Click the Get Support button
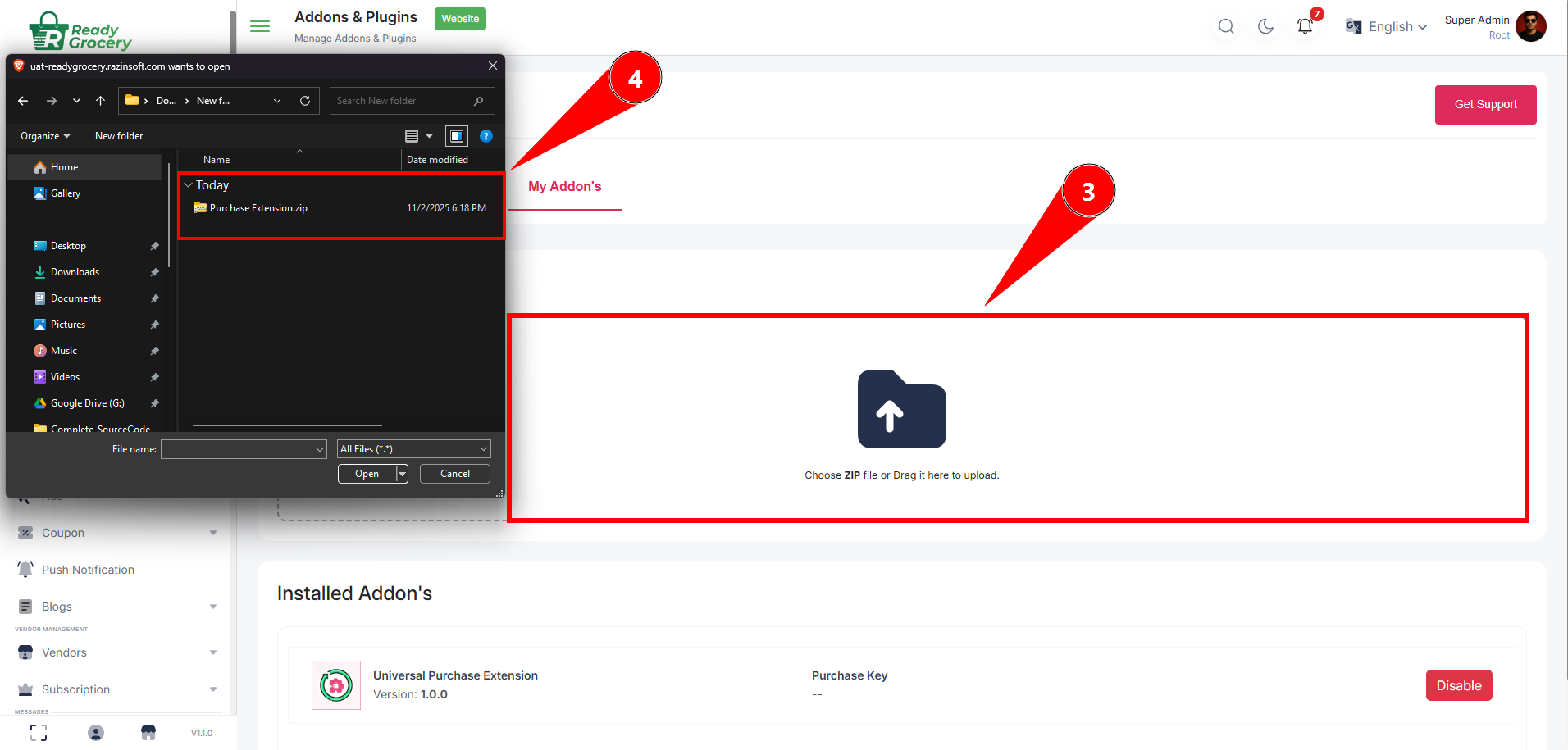Viewport: 1568px width, 750px height. click(x=1485, y=105)
